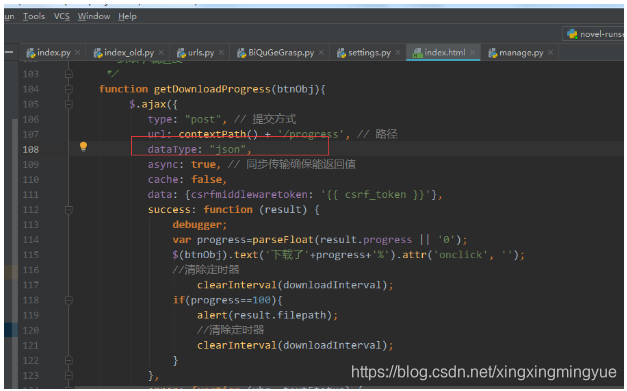Click the Python file icon on manage.py tab

[x=493, y=53]
